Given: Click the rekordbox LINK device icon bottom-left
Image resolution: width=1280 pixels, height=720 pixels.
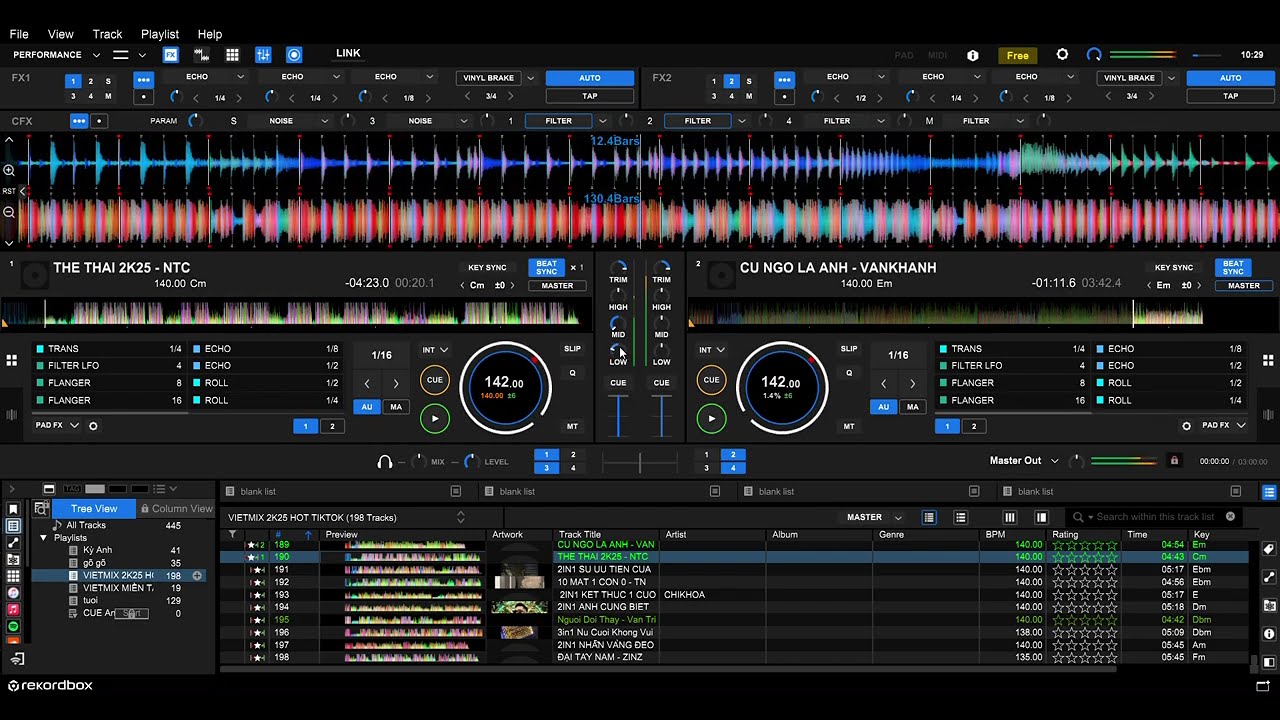Looking at the screenshot, I should pyautogui.click(x=17, y=659).
